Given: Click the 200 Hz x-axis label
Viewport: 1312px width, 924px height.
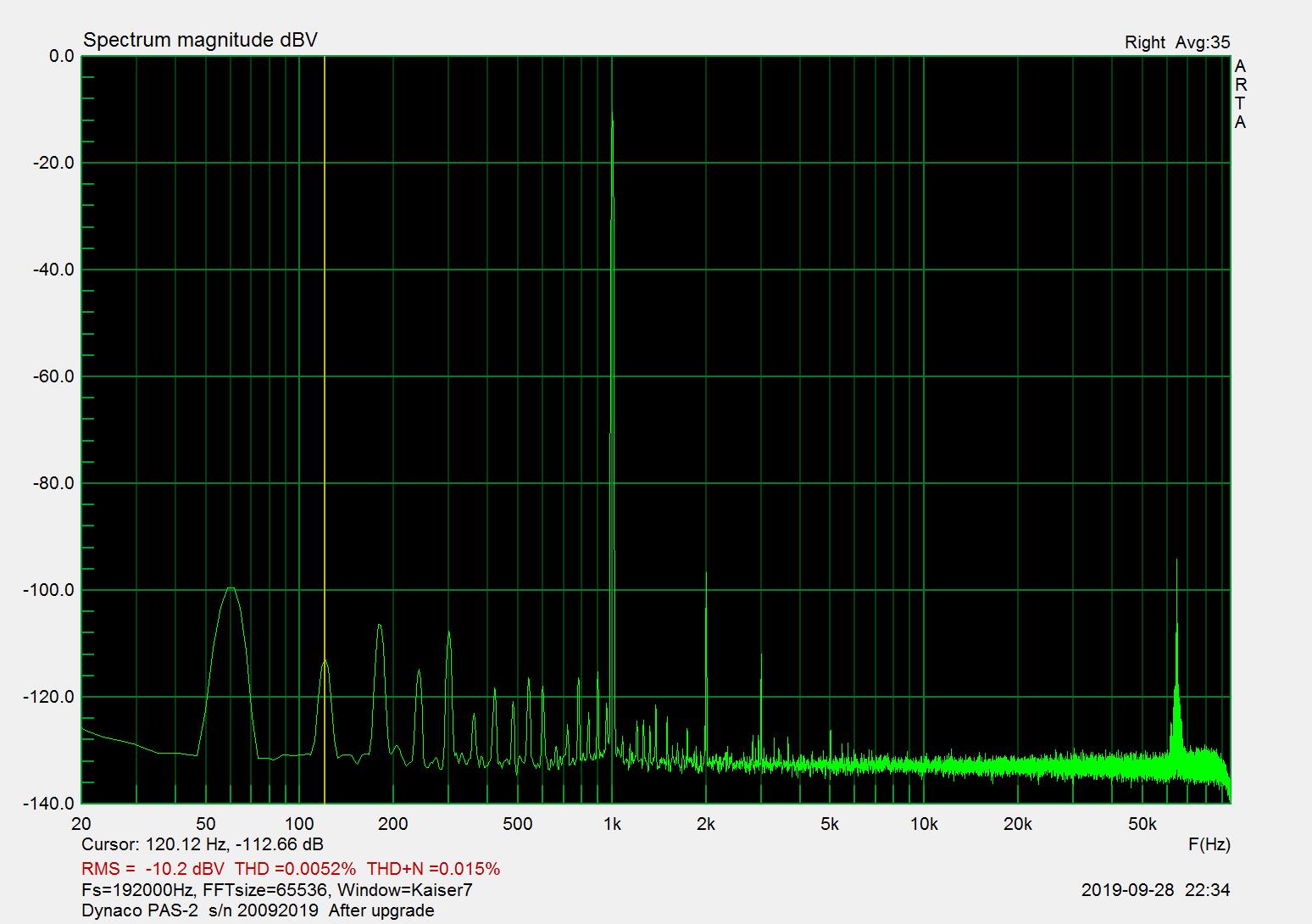Looking at the screenshot, I should 393,824.
